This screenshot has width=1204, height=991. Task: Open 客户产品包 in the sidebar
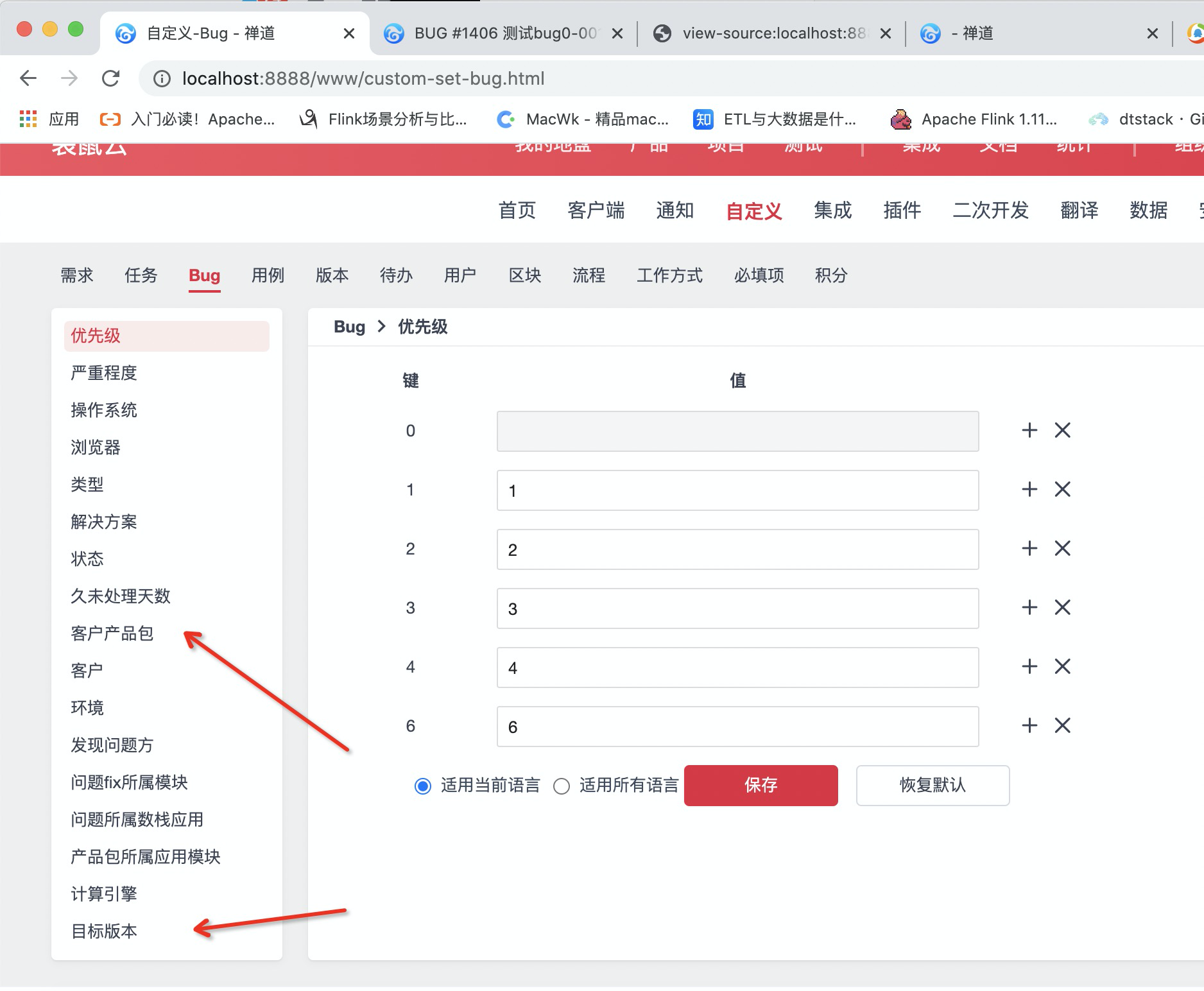(112, 633)
